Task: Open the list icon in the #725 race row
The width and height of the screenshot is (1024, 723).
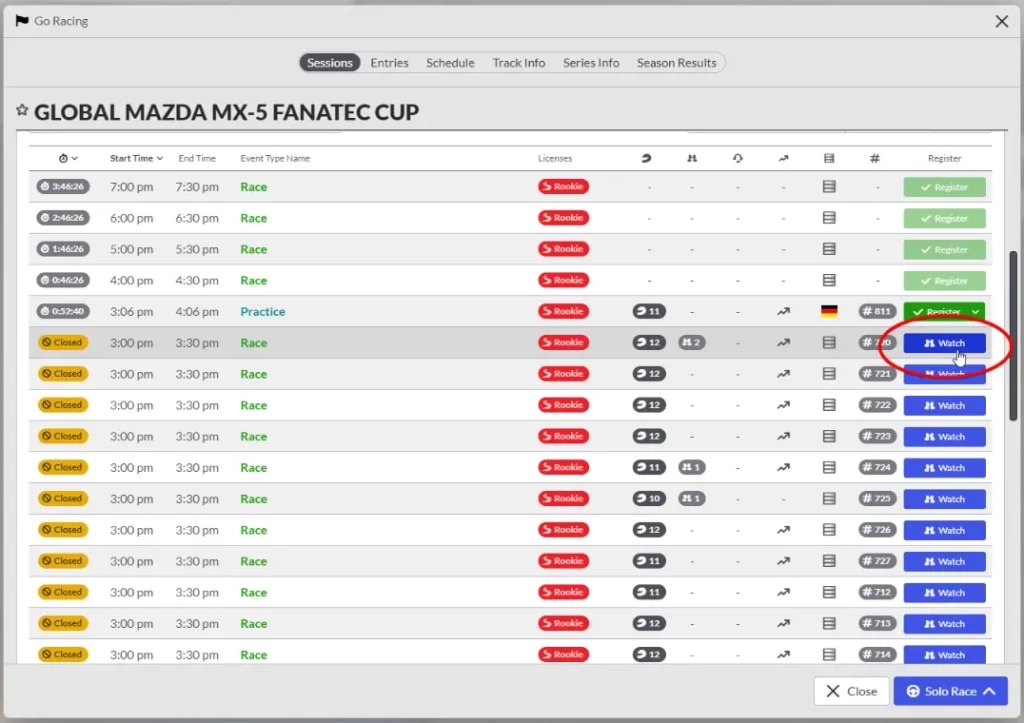Action: pos(829,499)
